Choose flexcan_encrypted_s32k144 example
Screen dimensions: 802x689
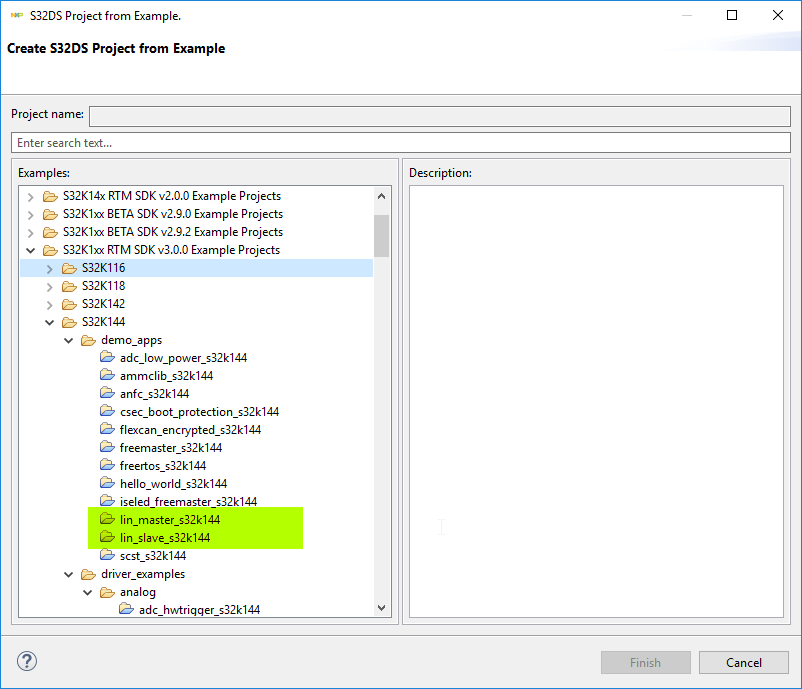190,430
